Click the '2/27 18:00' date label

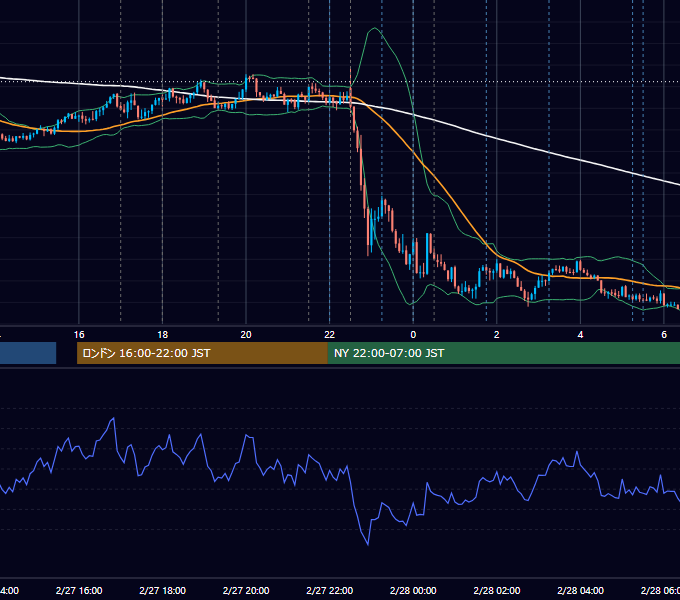coord(163,590)
